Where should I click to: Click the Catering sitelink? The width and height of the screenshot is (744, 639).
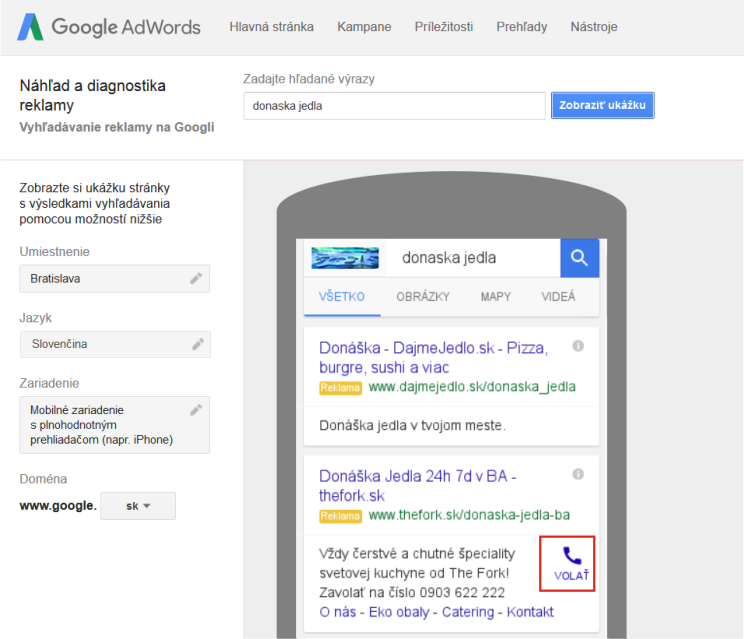469,612
